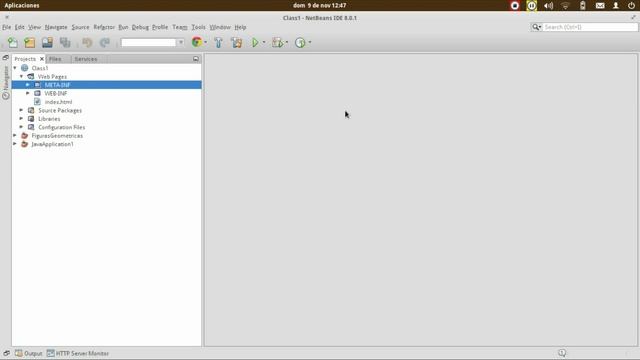Click the New File toolbar icon
The image size is (640, 360).
coord(13,42)
